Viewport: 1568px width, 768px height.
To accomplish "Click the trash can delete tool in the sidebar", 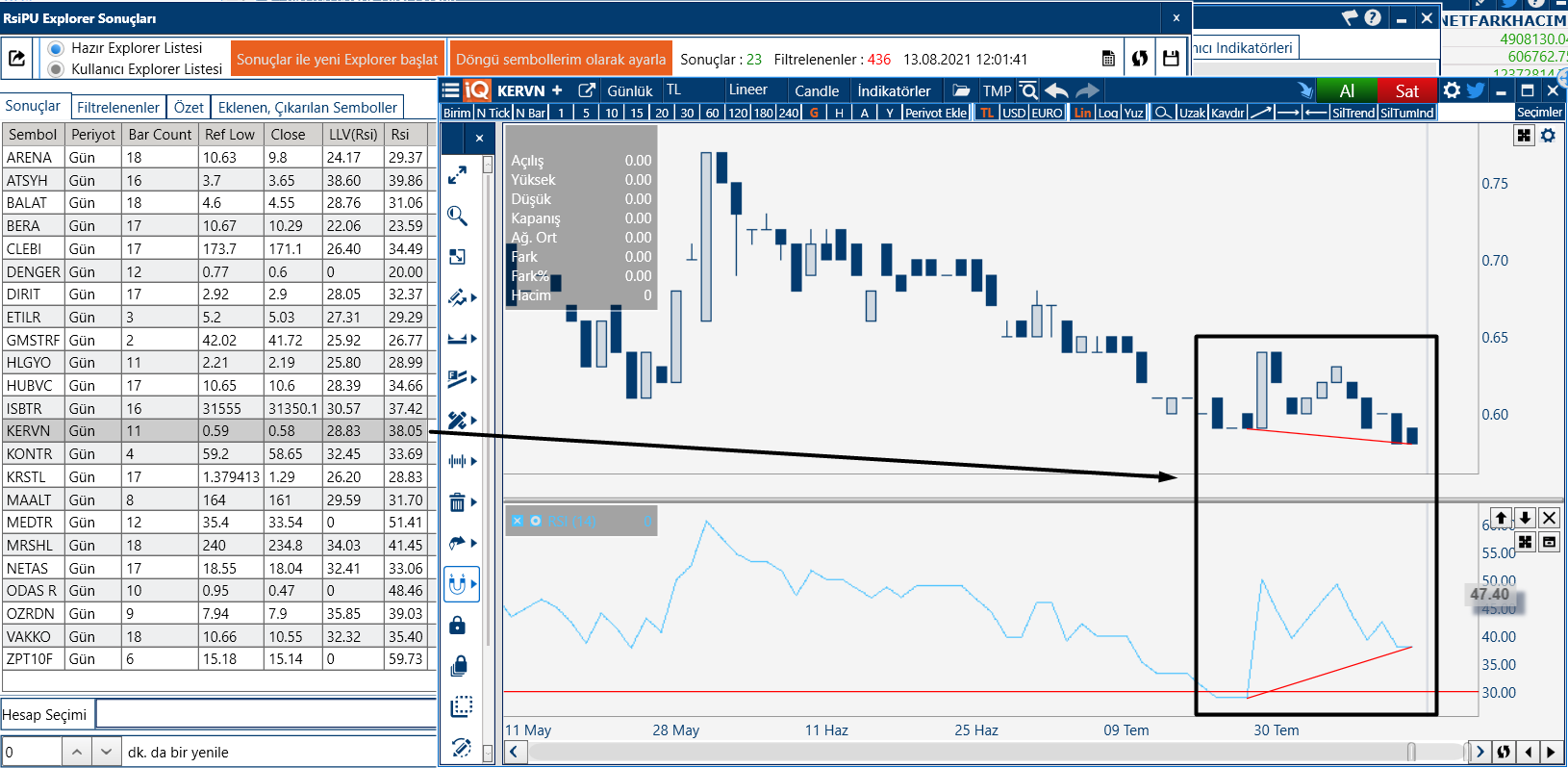I will 457,501.
